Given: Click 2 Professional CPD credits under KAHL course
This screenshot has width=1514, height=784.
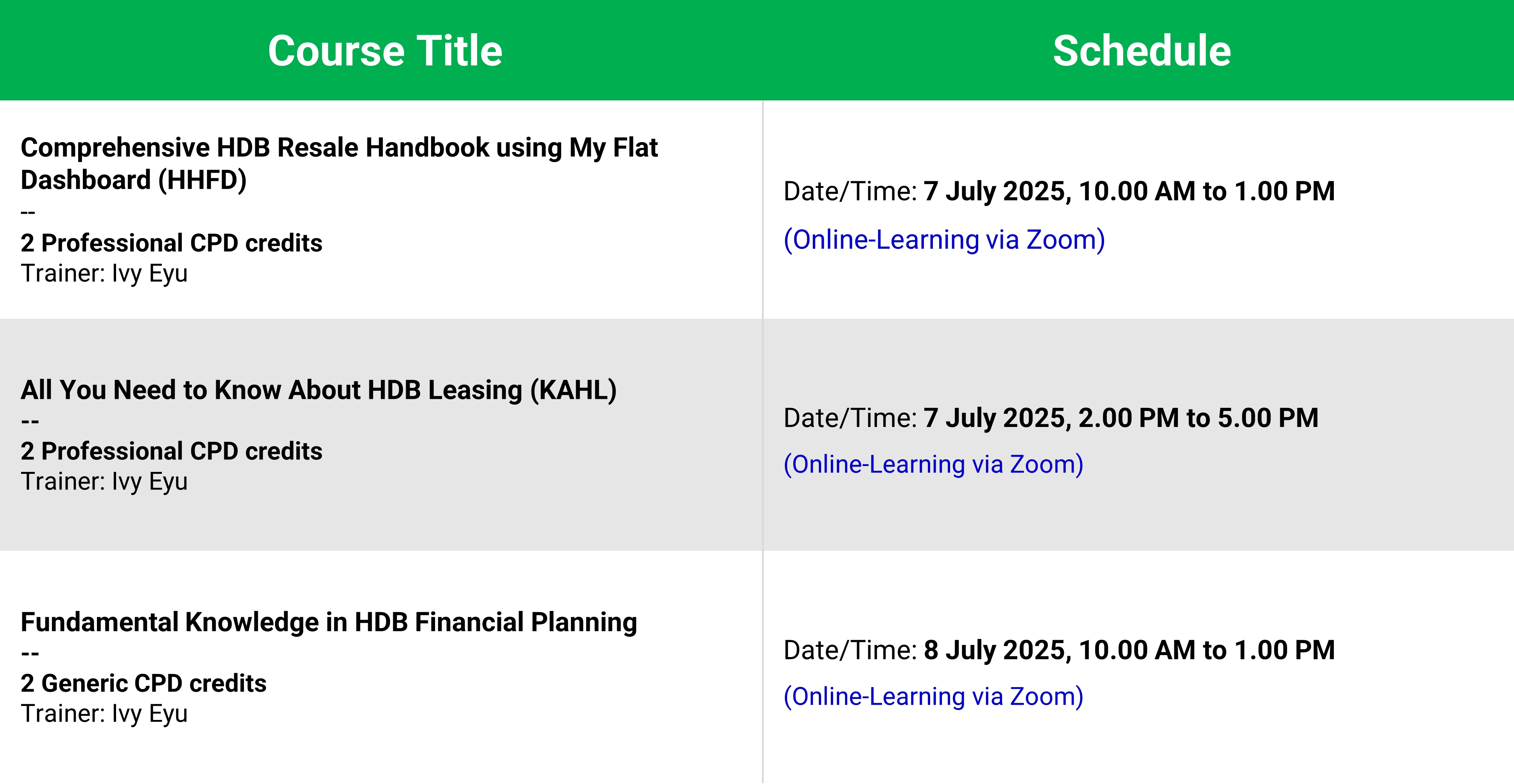Looking at the screenshot, I should tap(172, 451).
